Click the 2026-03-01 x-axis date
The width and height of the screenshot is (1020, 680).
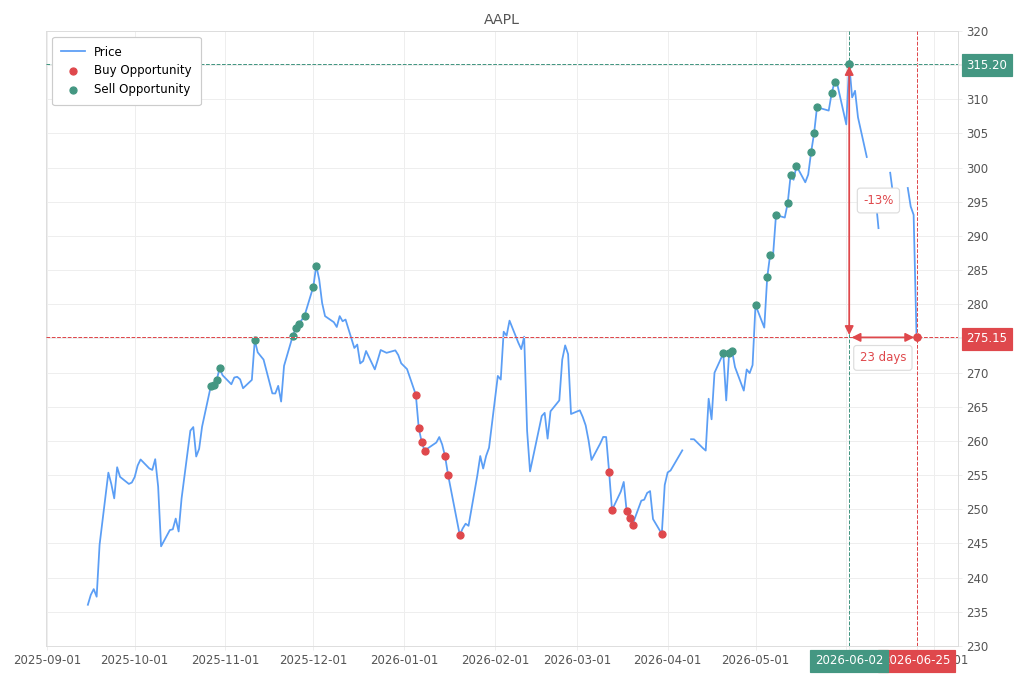pyautogui.click(x=578, y=660)
